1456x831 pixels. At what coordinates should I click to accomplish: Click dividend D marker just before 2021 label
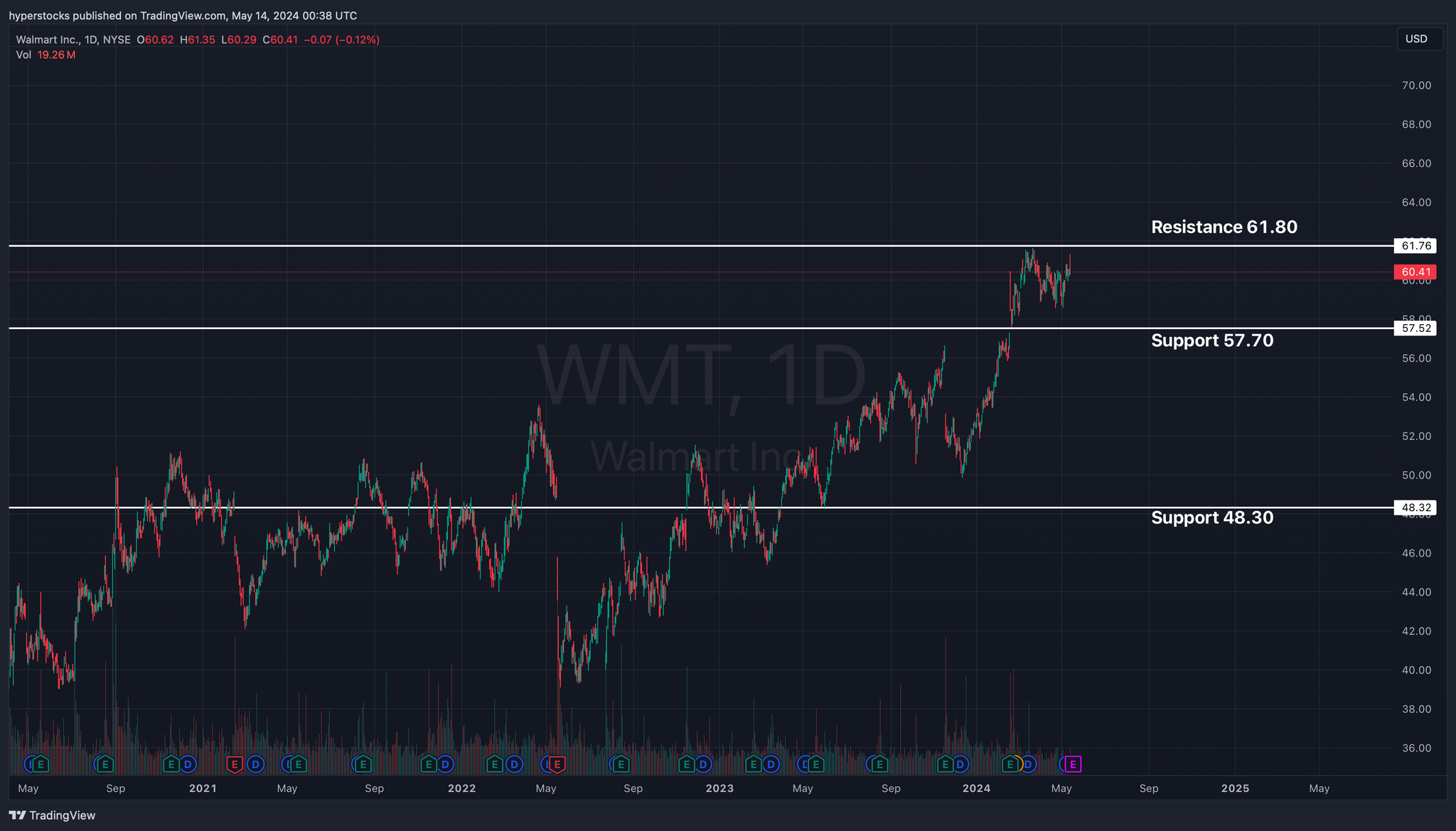(188, 764)
